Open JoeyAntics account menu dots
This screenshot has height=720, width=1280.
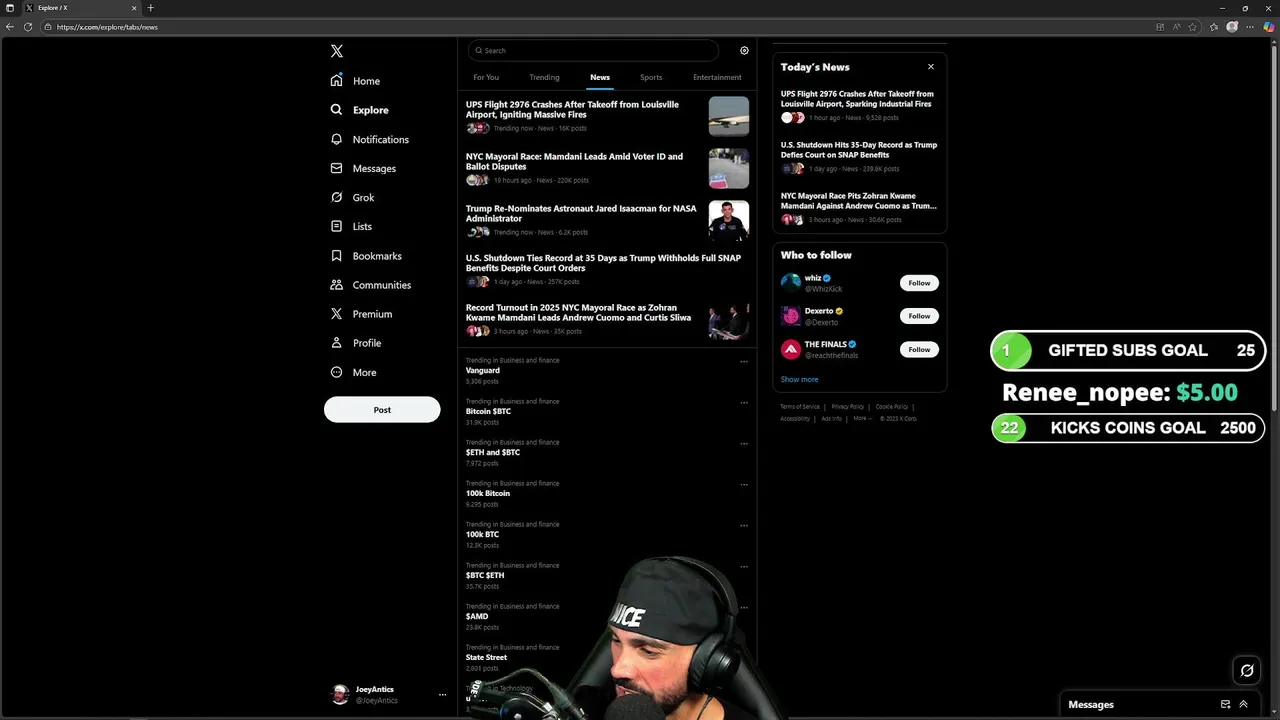(x=442, y=694)
